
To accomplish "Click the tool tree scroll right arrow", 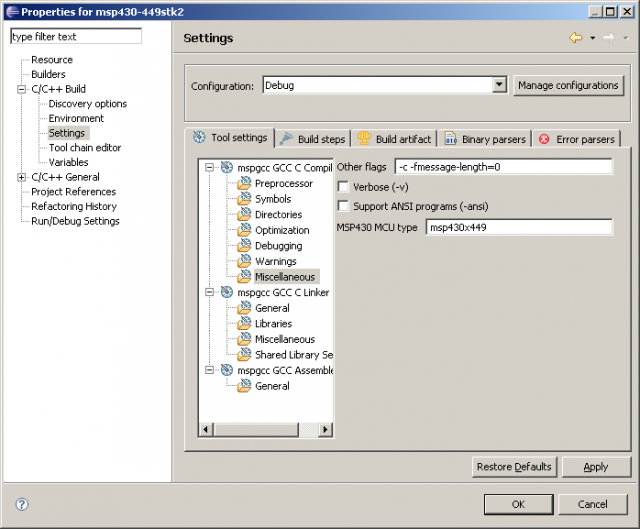I will 325,429.
